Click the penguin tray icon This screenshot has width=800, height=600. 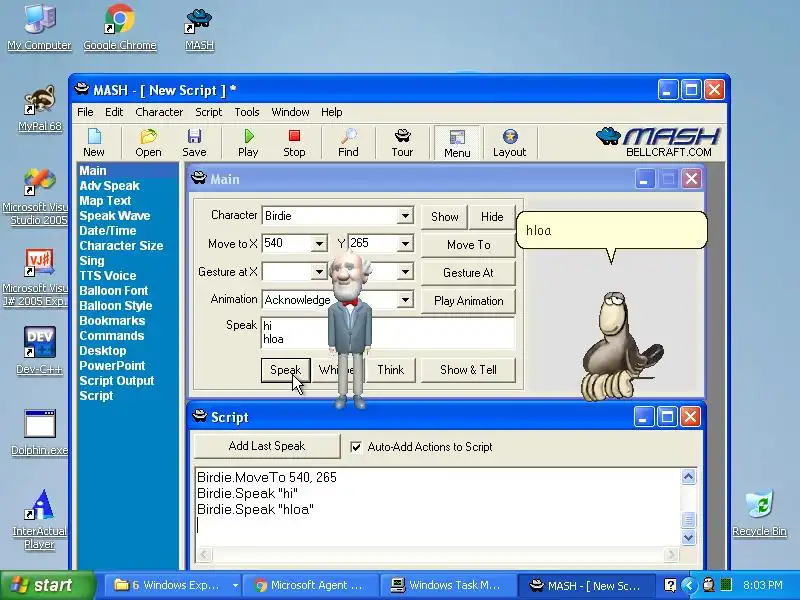pyautogui.click(x=708, y=585)
